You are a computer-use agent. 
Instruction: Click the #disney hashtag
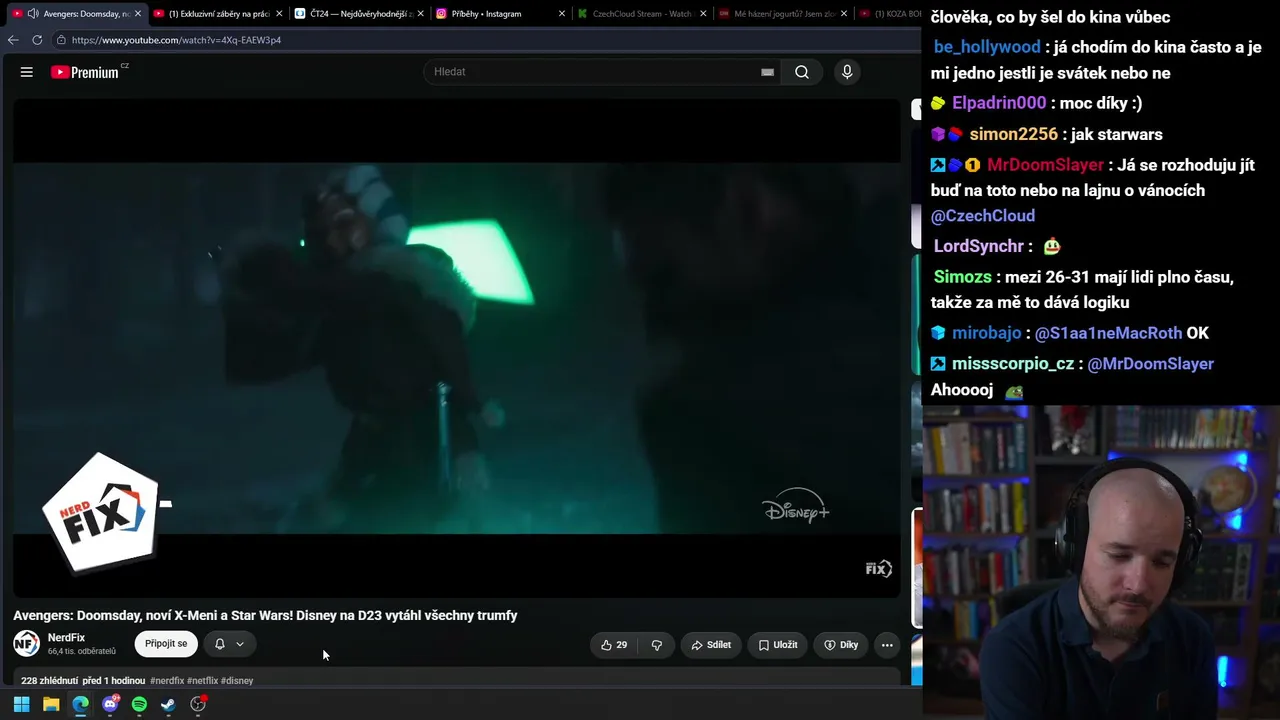(237, 681)
